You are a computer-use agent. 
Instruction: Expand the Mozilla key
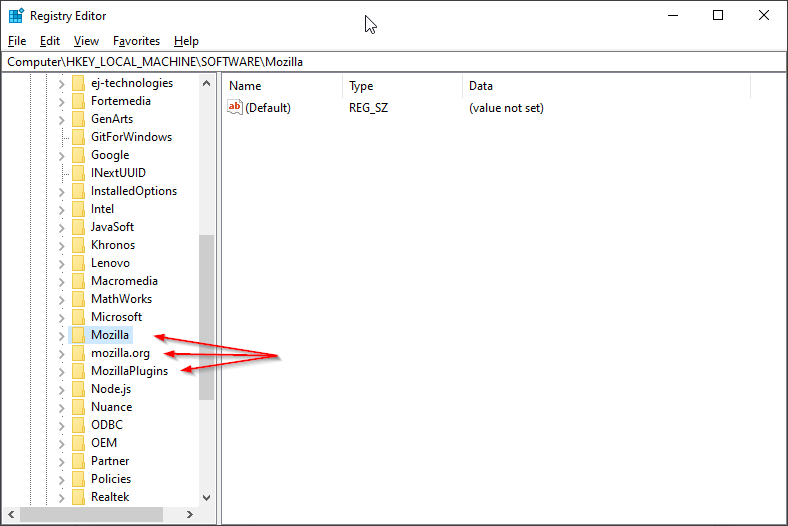tap(61, 336)
